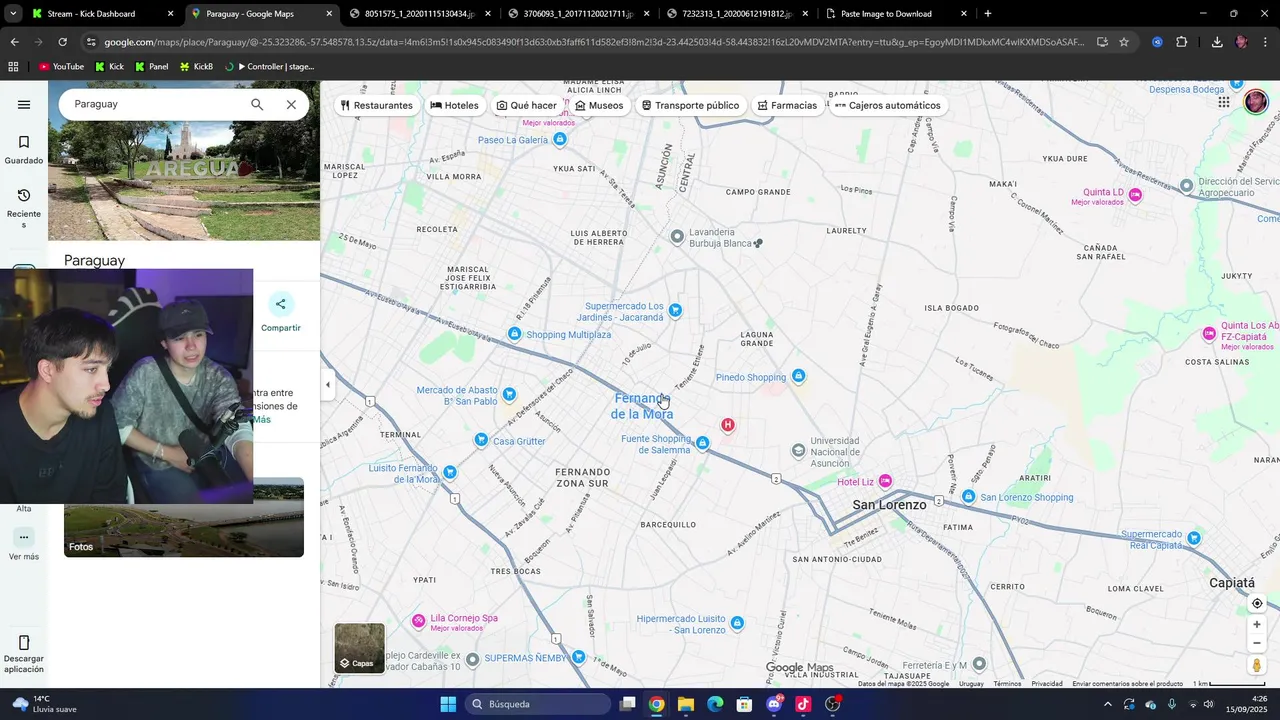Open a new browser tab
The width and height of the screenshot is (1280, 720).
[x=988, y=14]
